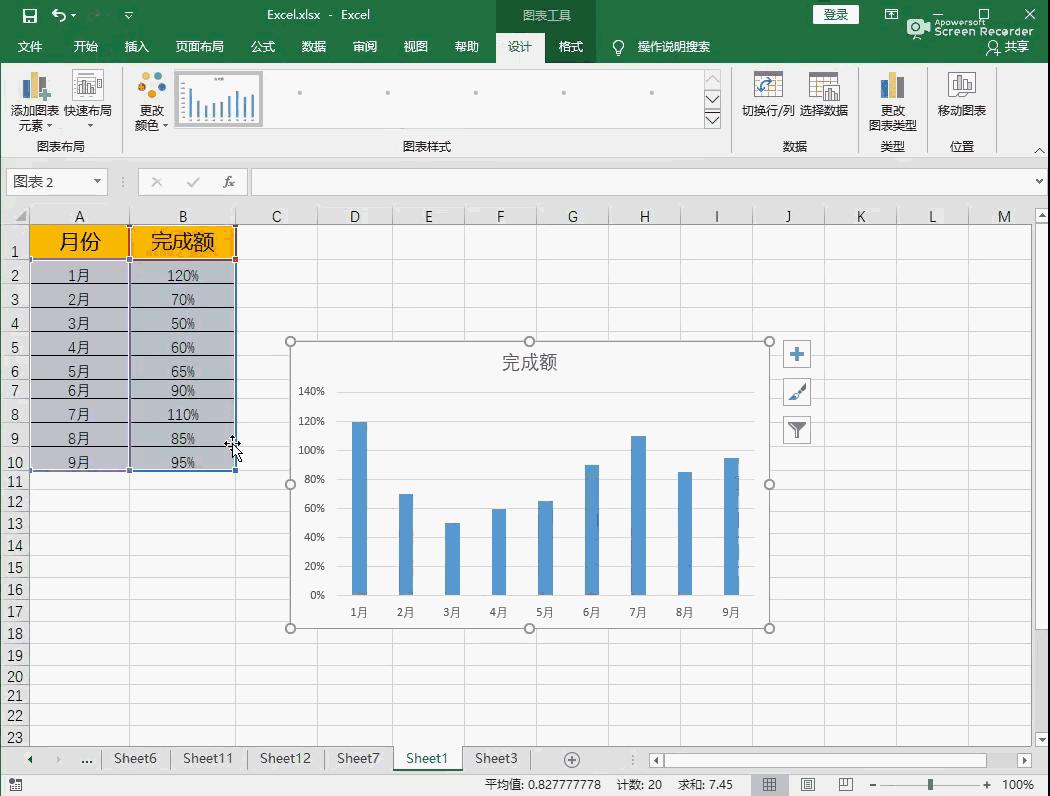Select the Sheet3 worksheet tab
This screenshot has height=796, width=1050.
[x=495, y=759]
